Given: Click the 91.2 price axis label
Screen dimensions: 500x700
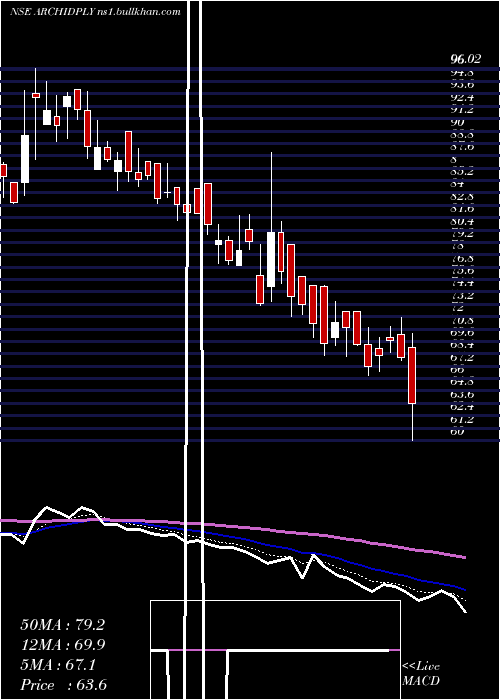Looking at the screenshot, I should [462, 110].
